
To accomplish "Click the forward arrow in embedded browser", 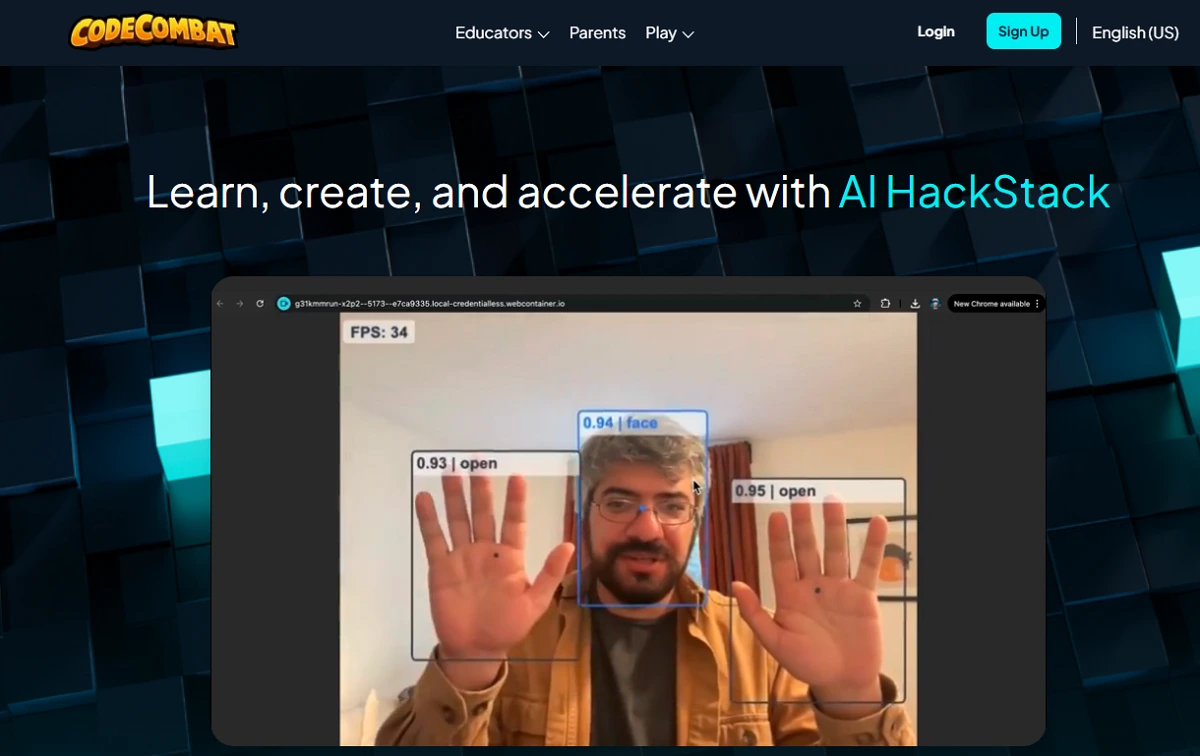I will tap(240, 304).
